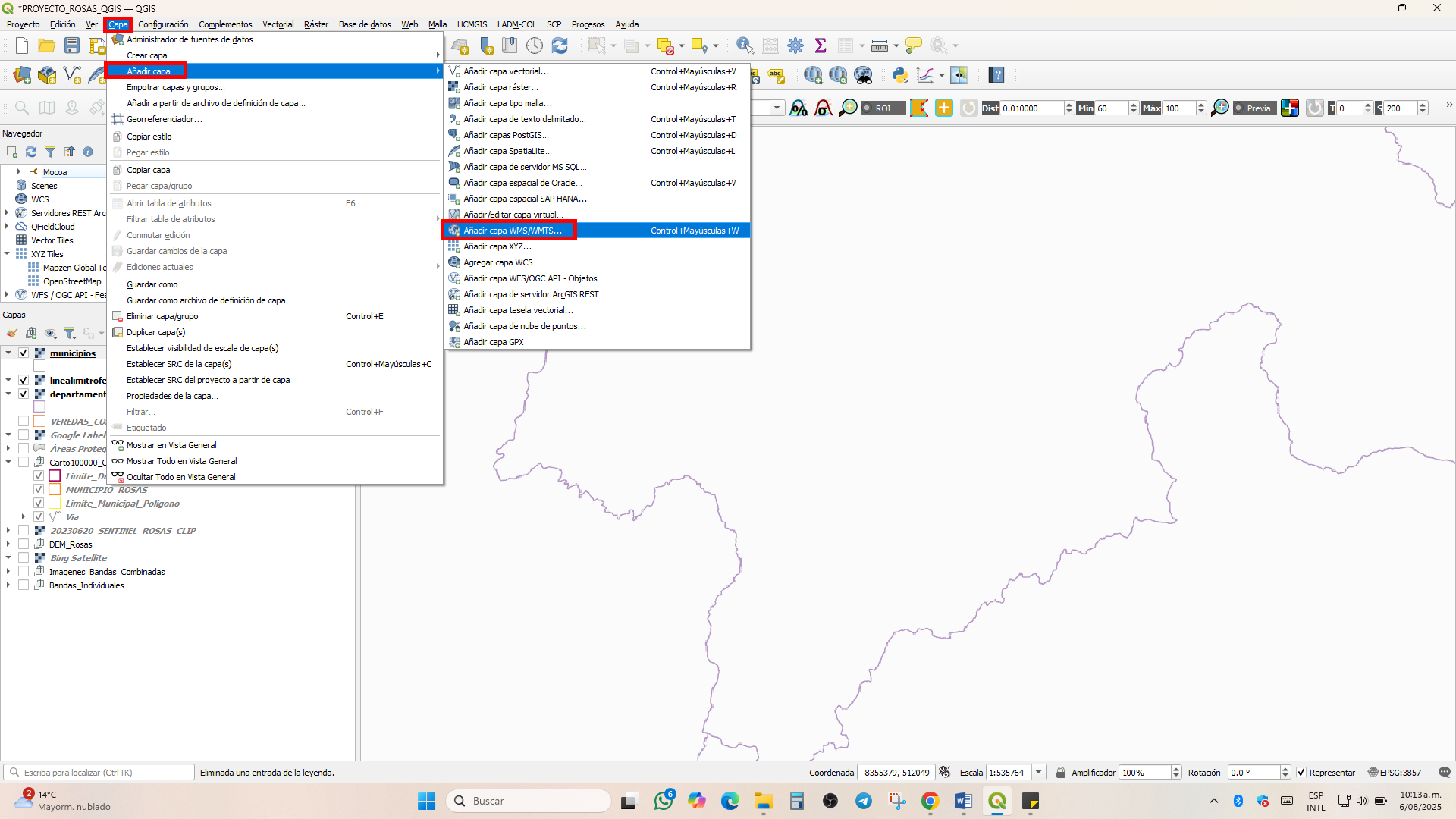Toggle the Representar checkbox in status bar
The image size is (1456, 819).
tap(1301, 773)
